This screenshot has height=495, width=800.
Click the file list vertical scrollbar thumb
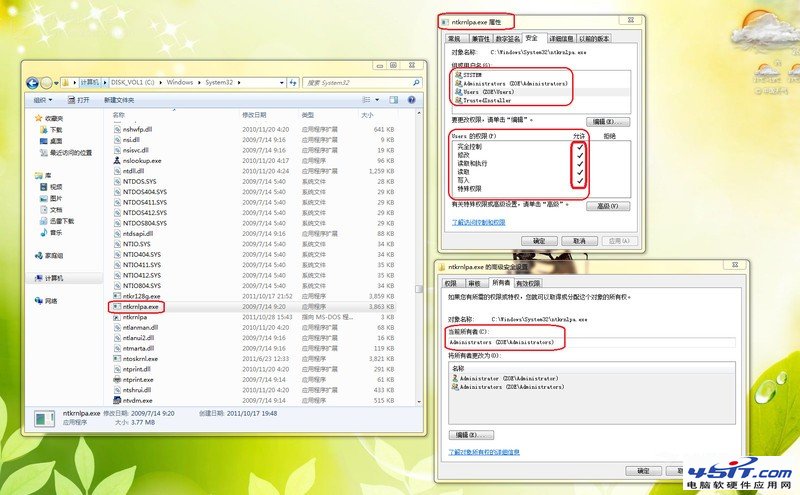[419, 289]
